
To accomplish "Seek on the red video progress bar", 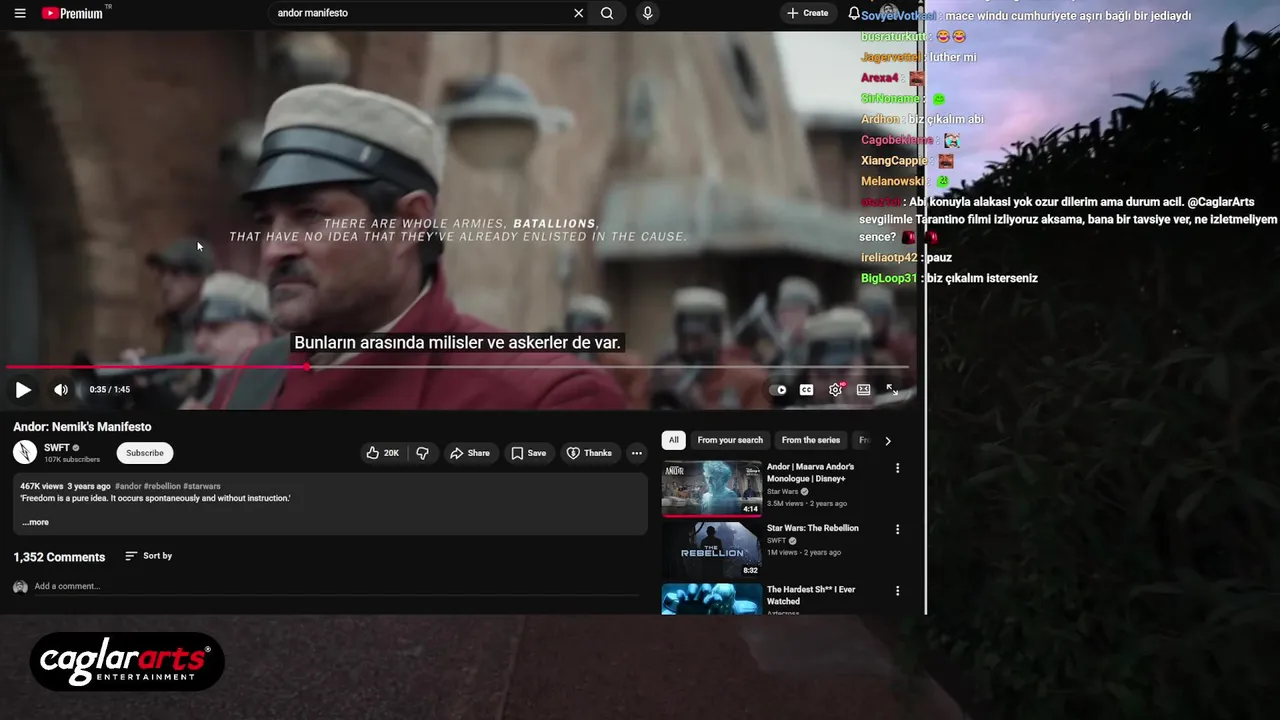I will (456, 367).
